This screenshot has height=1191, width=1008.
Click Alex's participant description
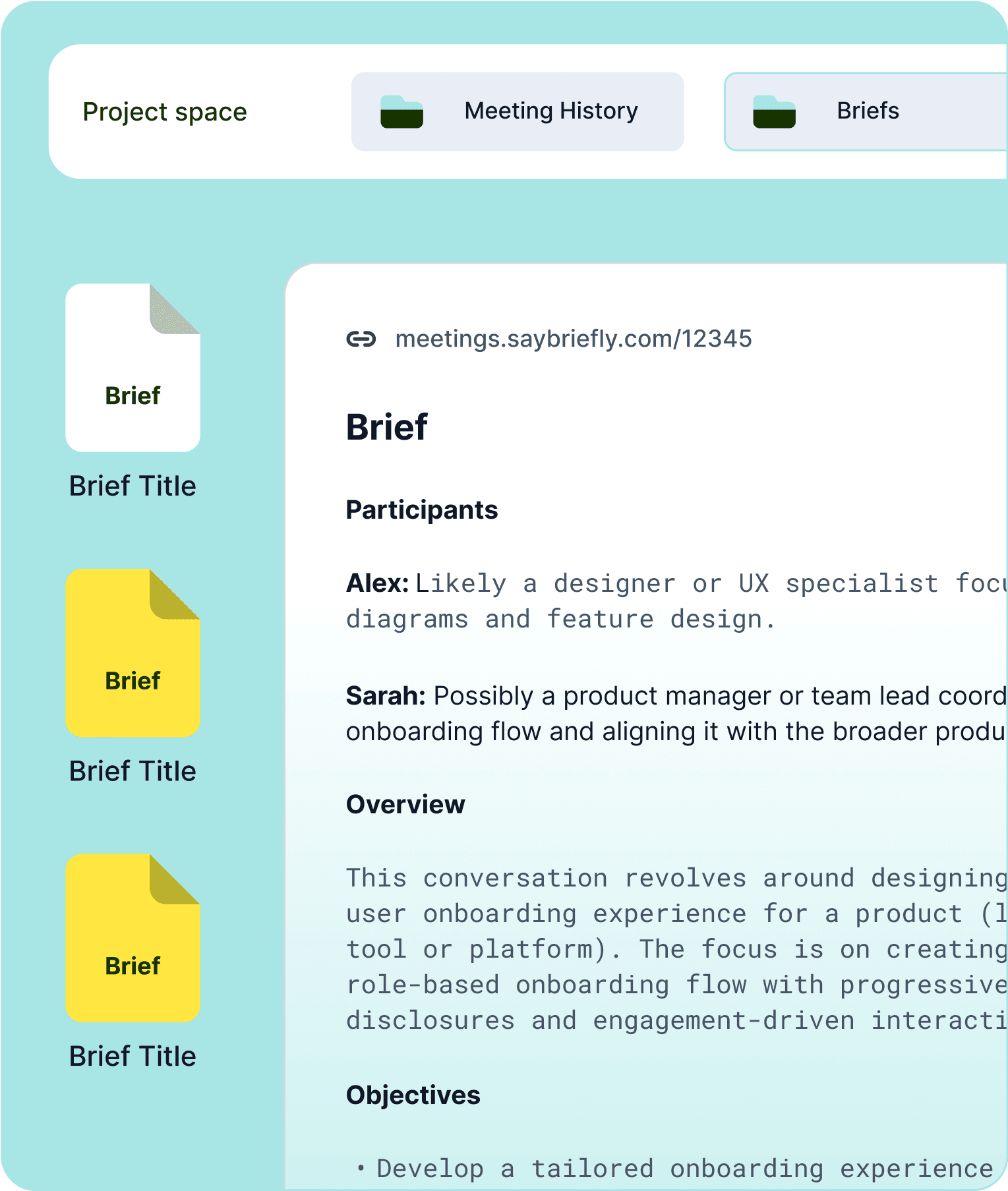click(676, 601)
